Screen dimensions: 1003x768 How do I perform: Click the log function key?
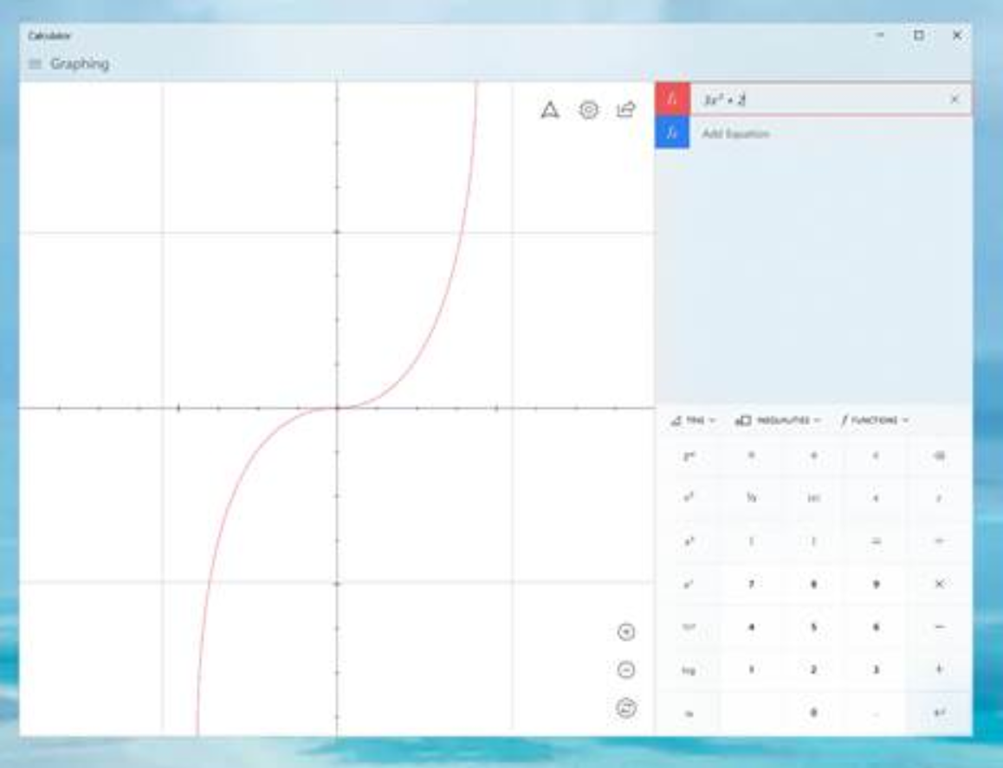(x=688, y=670)
